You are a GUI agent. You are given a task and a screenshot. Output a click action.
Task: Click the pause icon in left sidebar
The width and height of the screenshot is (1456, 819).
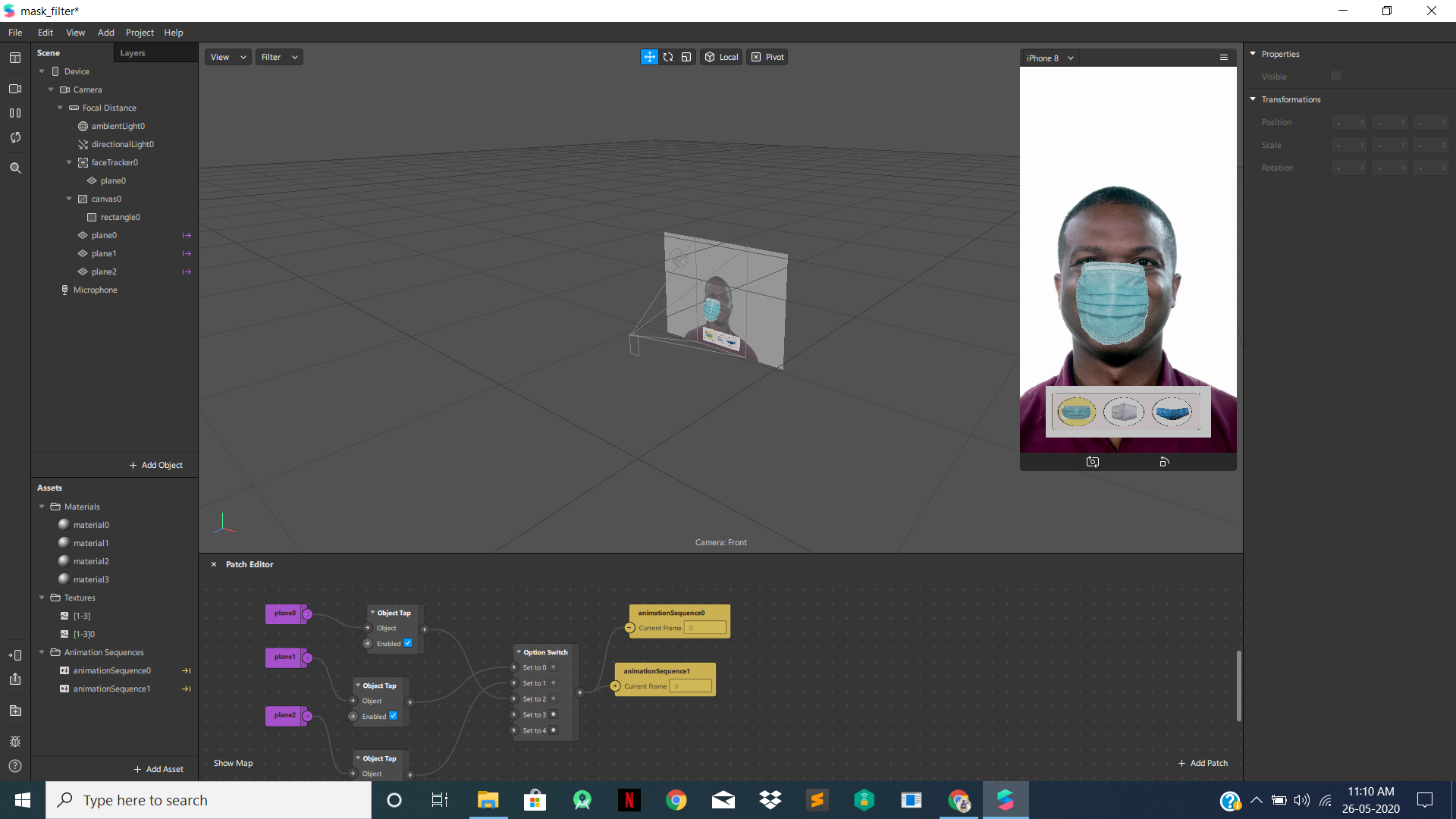pyautogui.click(x=15, y=113)
